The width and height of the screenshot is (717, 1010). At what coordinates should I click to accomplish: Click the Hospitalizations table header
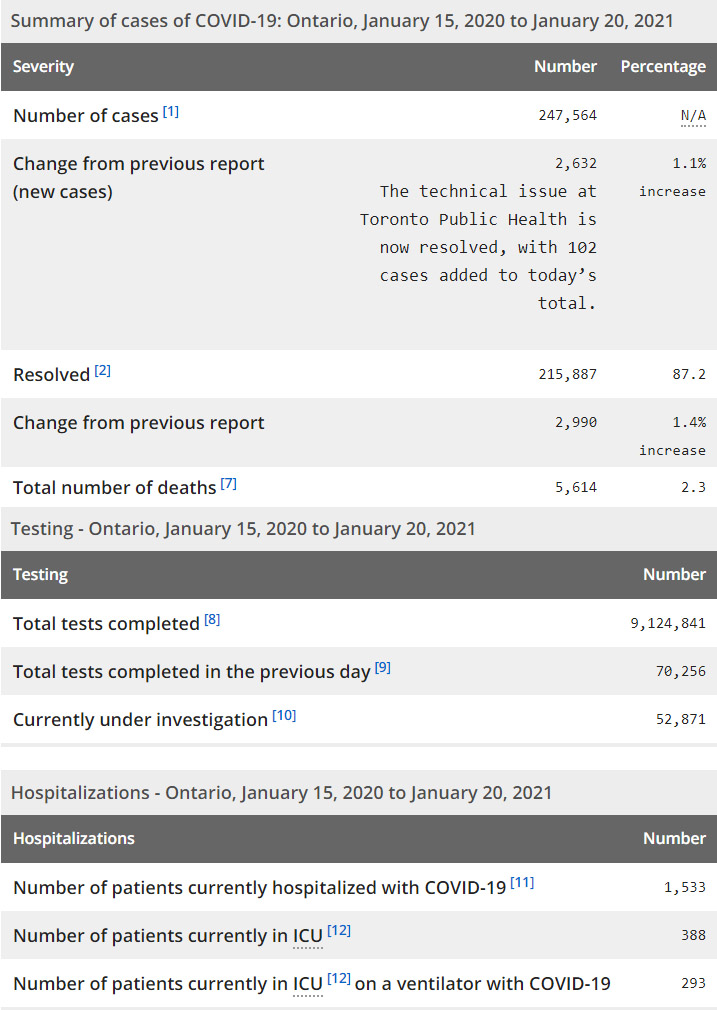(x=74, y=839)
